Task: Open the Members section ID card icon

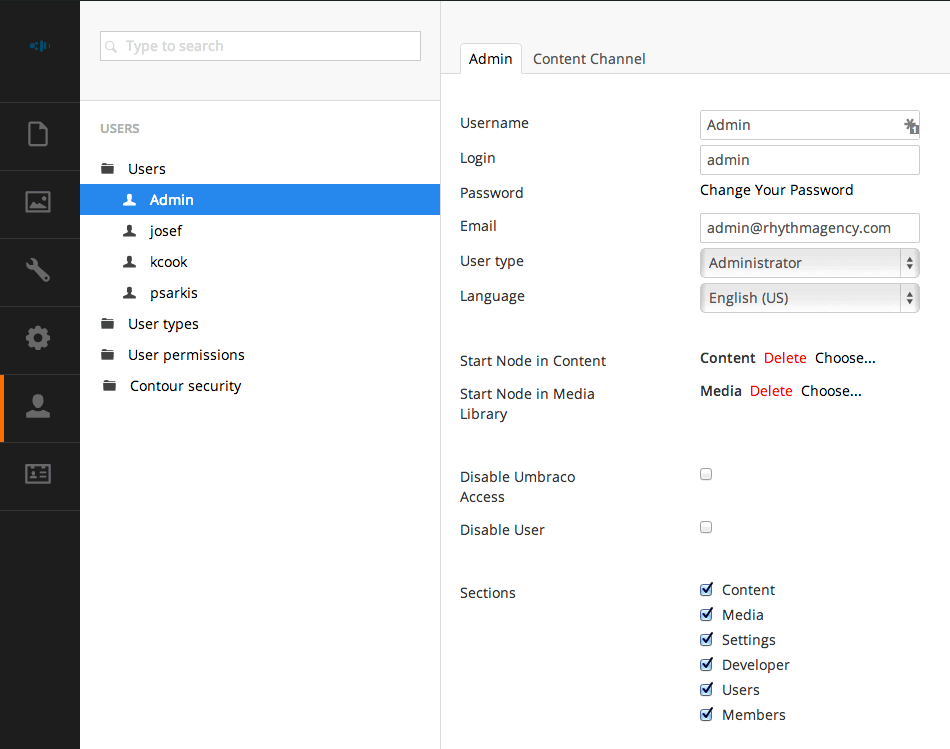Action: 38,475
